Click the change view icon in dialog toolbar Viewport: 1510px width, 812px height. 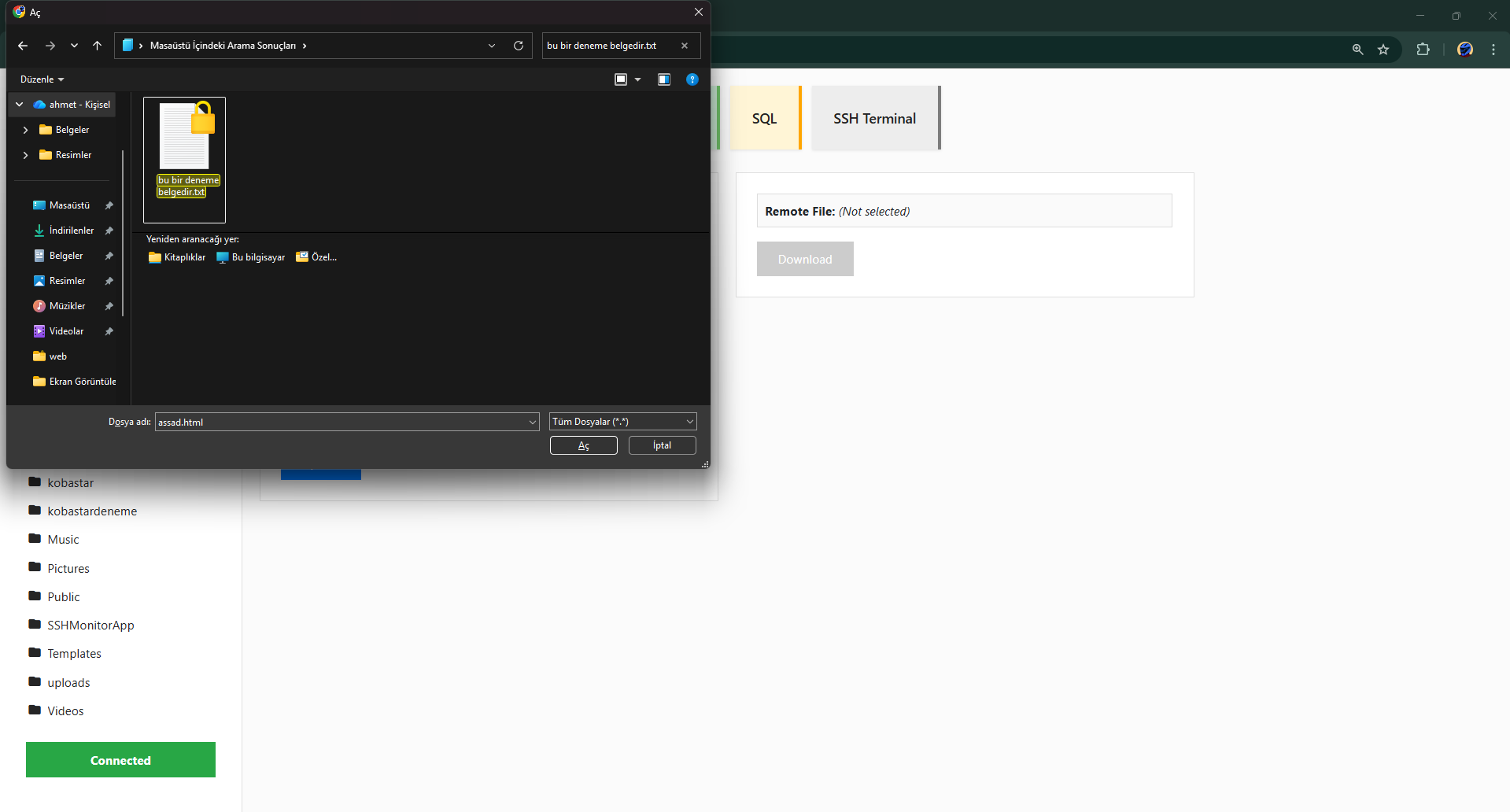tap(621, 79)
